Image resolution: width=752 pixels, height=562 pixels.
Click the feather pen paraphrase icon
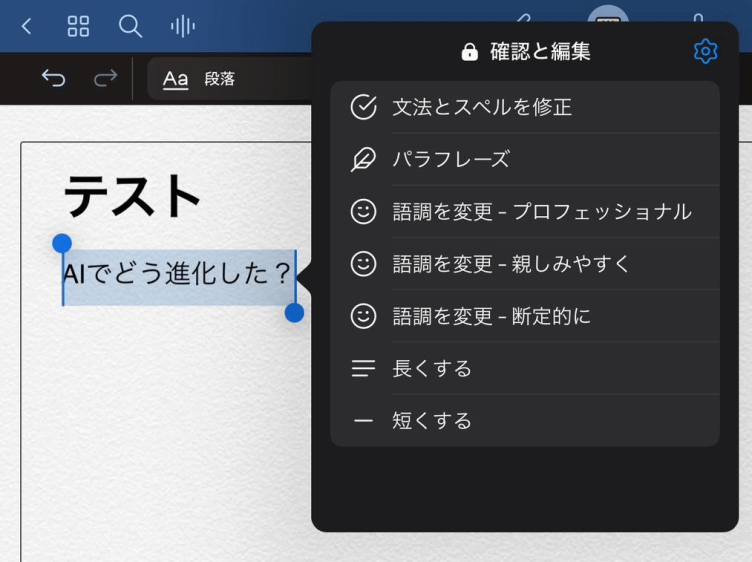click(x=363, y=159)
